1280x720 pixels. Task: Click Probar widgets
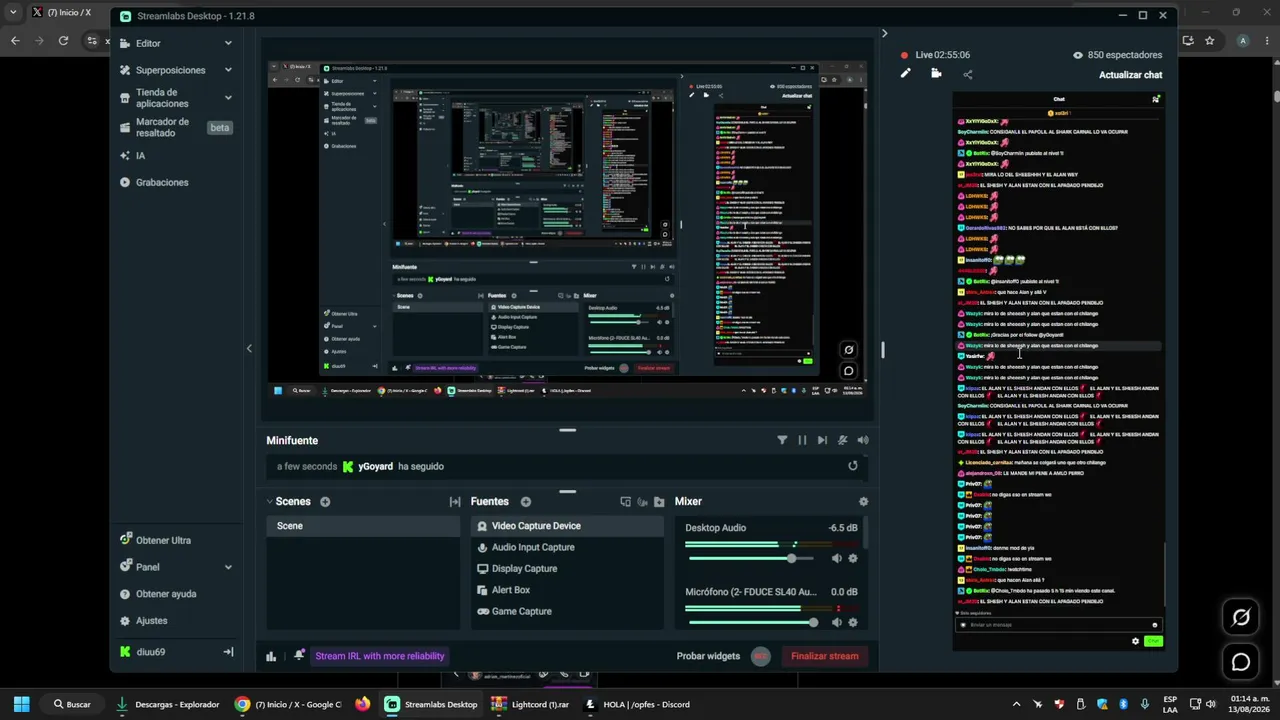pos(708,656)
